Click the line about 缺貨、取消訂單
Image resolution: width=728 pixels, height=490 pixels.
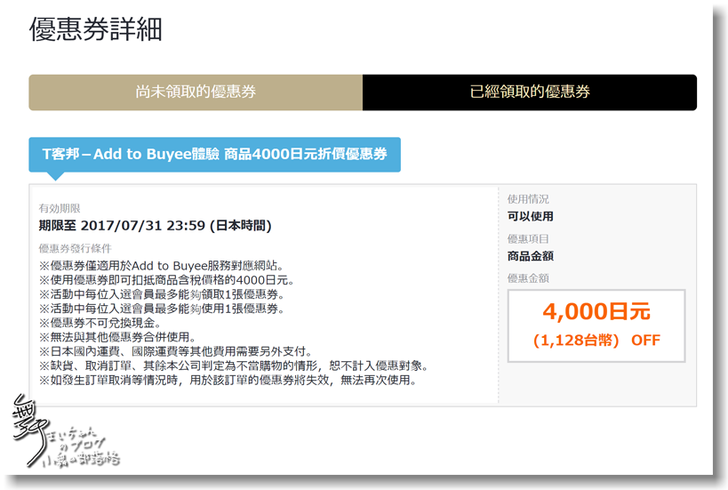[234, 366]
